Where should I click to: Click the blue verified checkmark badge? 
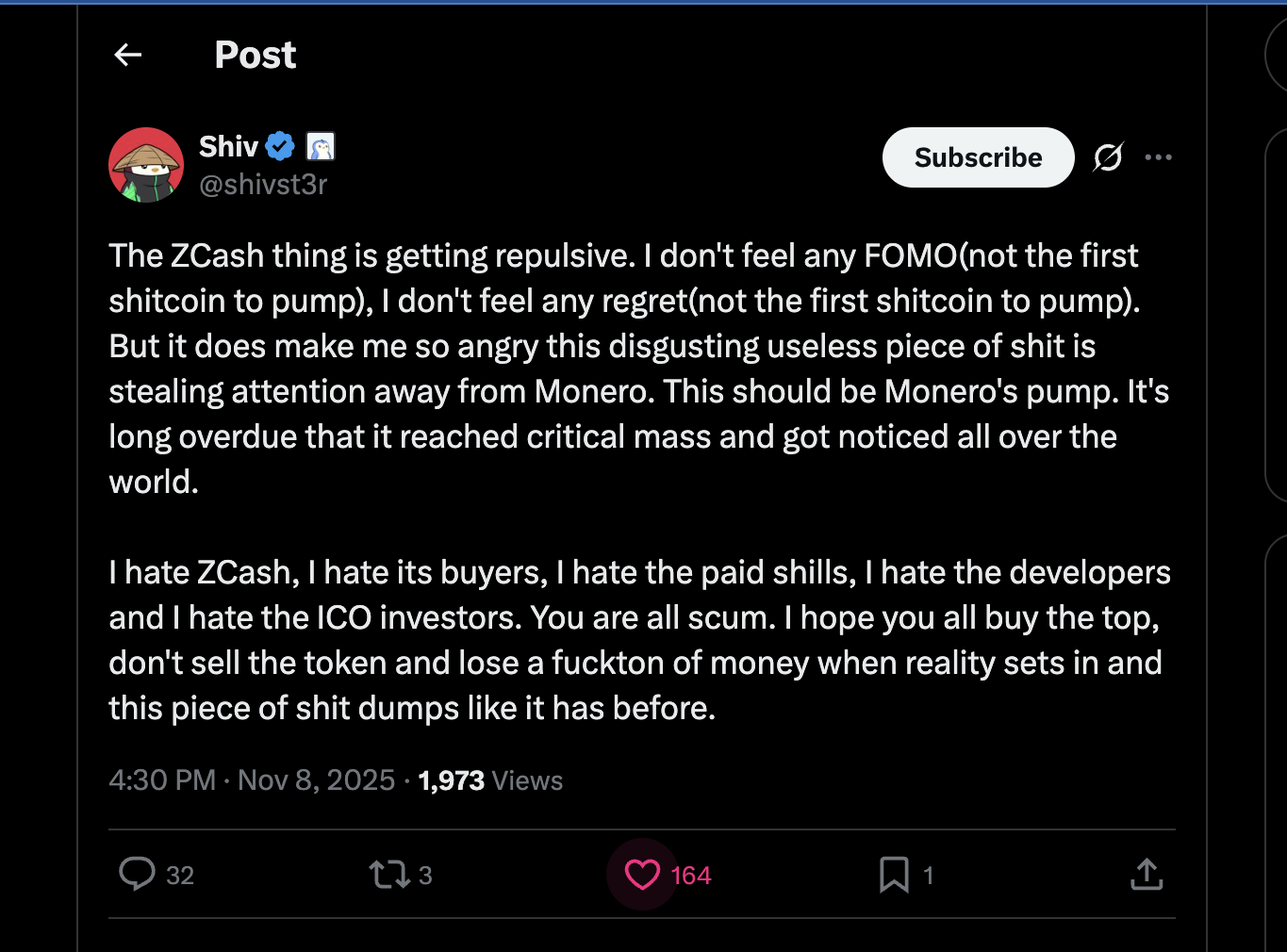pos(280,147)
